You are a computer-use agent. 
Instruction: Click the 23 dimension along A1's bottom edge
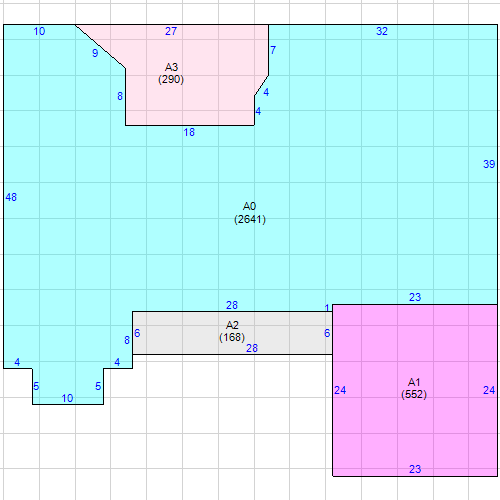[x=415, y=469]
